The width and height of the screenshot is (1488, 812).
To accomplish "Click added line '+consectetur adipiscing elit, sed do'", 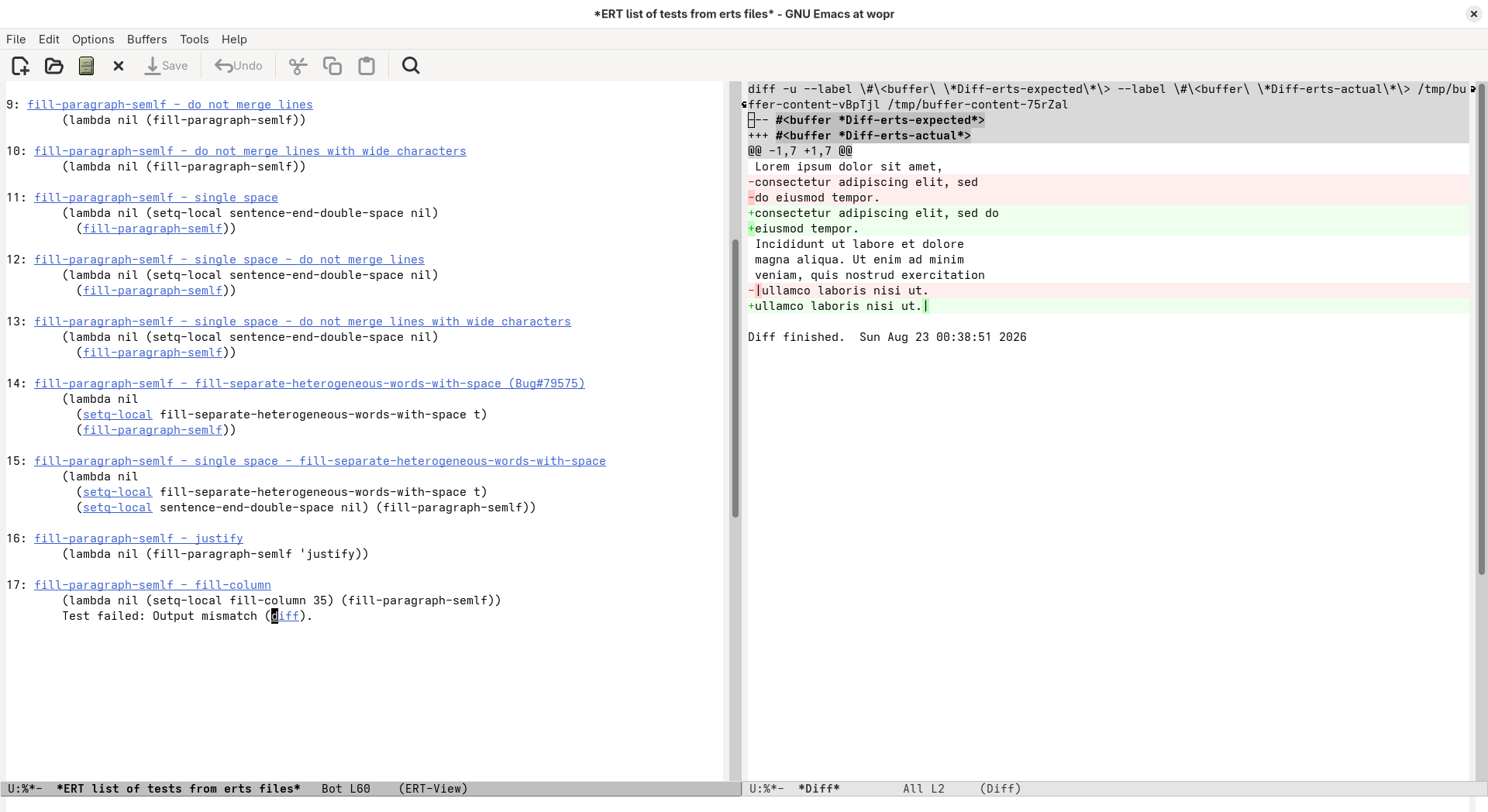I will [x=873, y=213].
